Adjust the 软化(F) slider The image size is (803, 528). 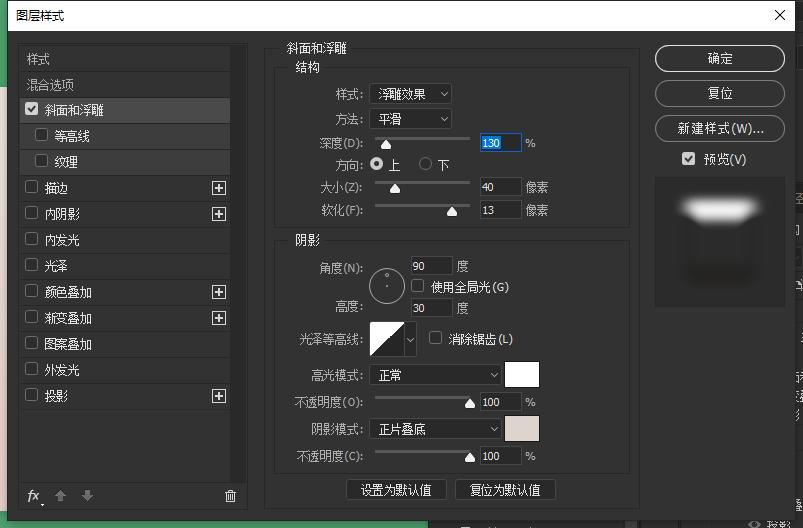pyautogui.click(x=452, y=212)
